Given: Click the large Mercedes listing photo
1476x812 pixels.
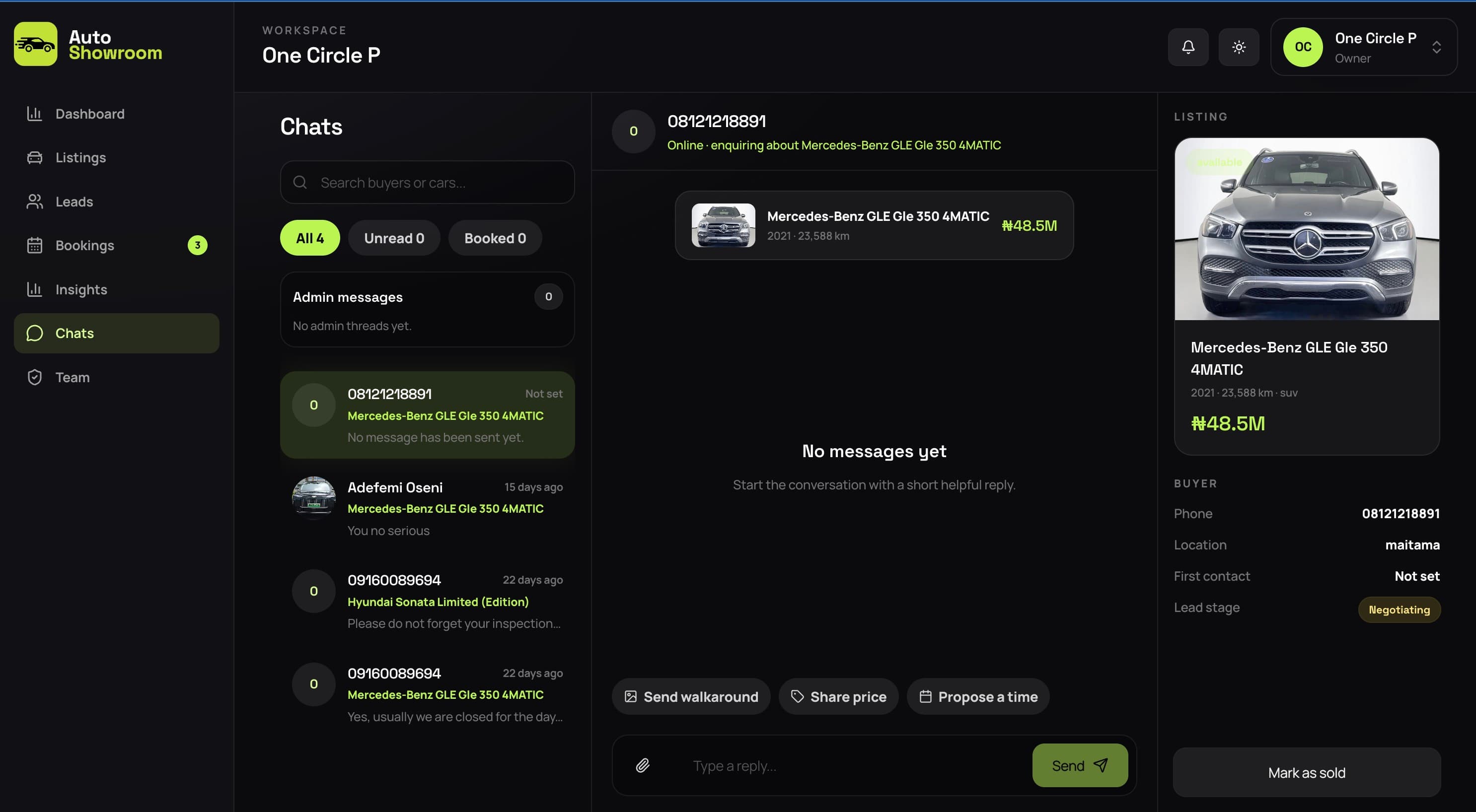Looking at the screenshot, I should (1307, 228).
